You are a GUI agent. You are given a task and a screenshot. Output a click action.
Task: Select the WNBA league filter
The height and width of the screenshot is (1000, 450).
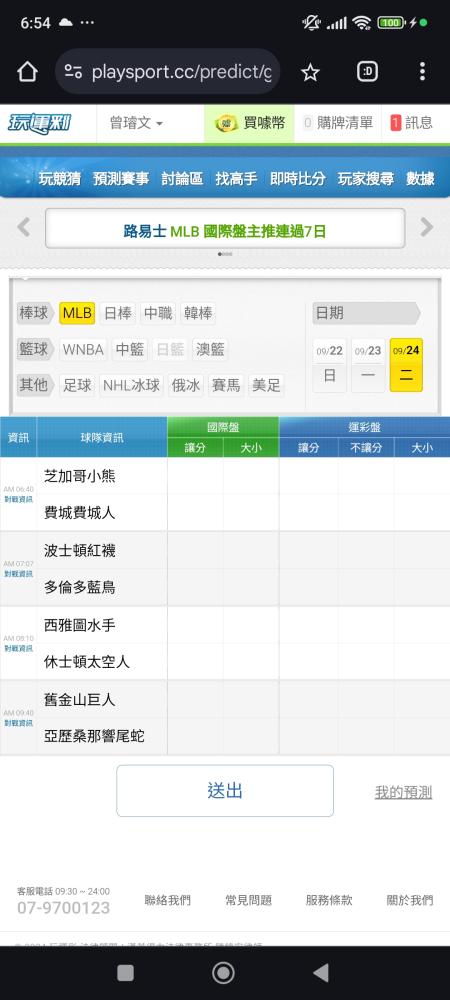pos(83,349)
